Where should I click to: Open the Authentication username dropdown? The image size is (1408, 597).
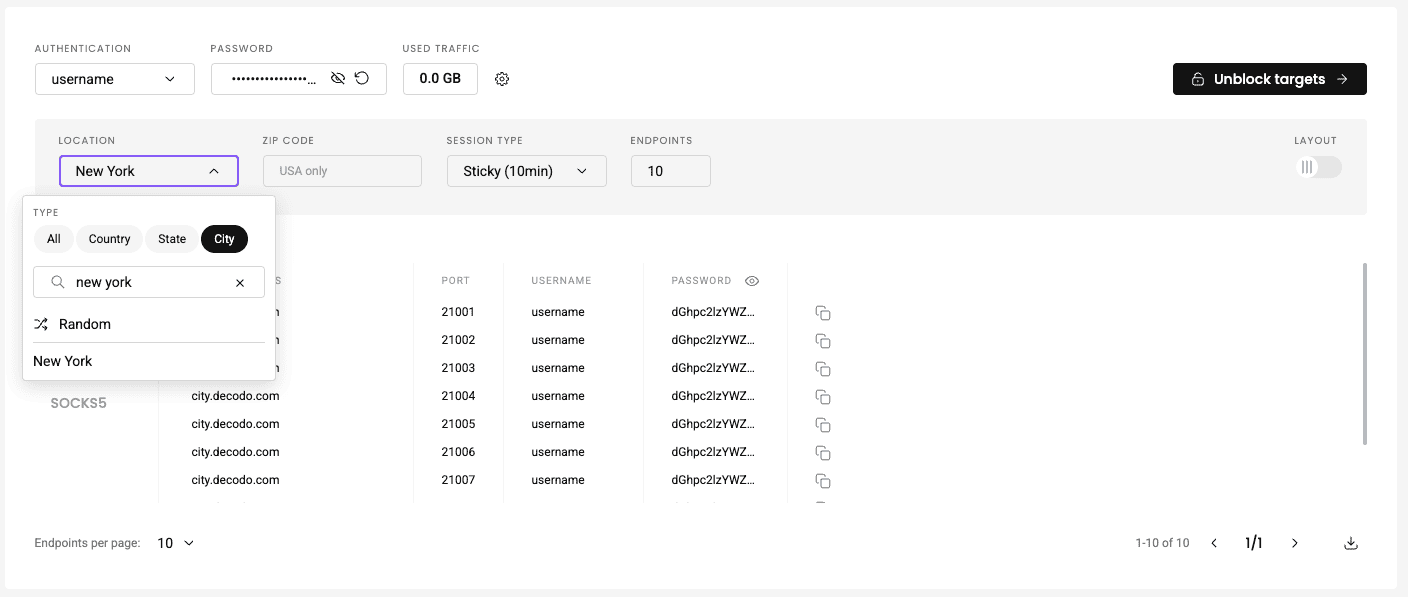click(115, 79)
